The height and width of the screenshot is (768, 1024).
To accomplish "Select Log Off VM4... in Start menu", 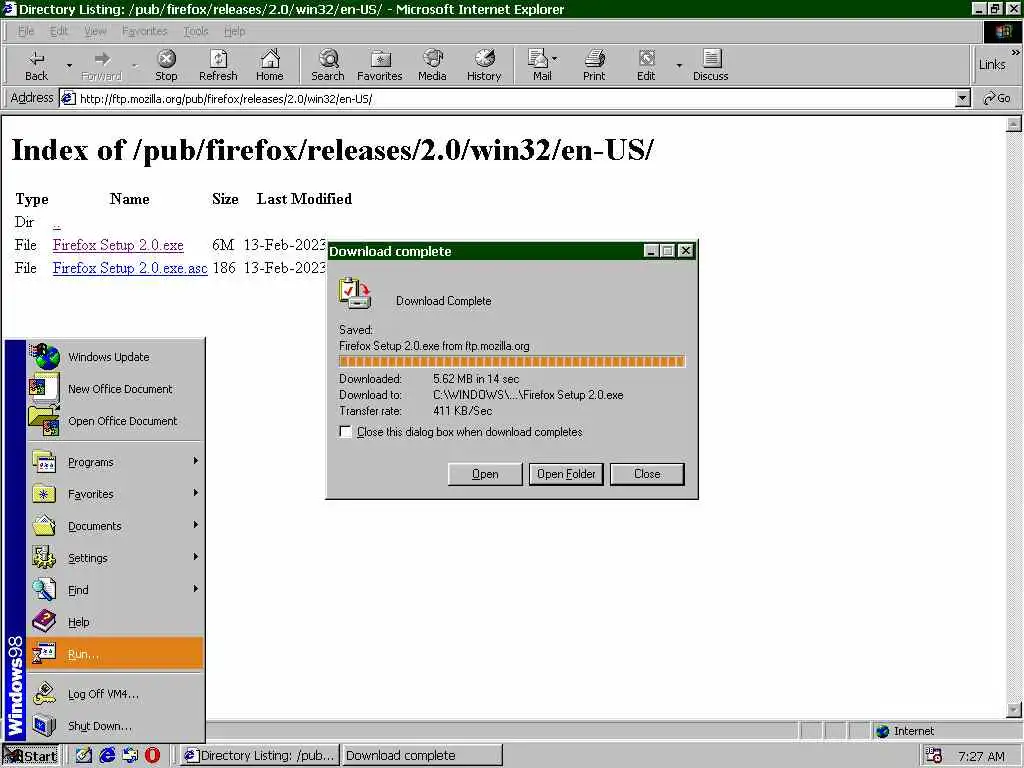I will point(115,694).
